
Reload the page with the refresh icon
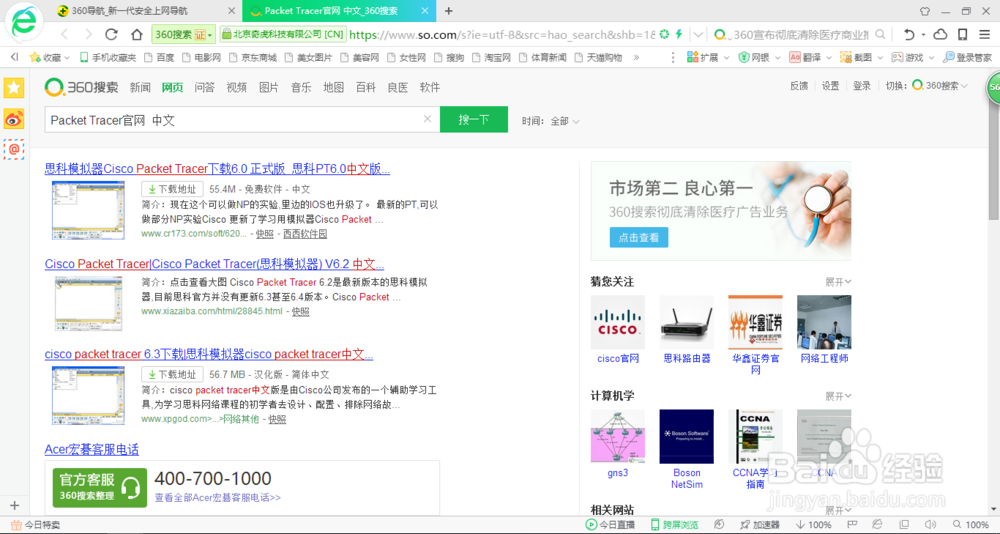[x=112, y=34]
